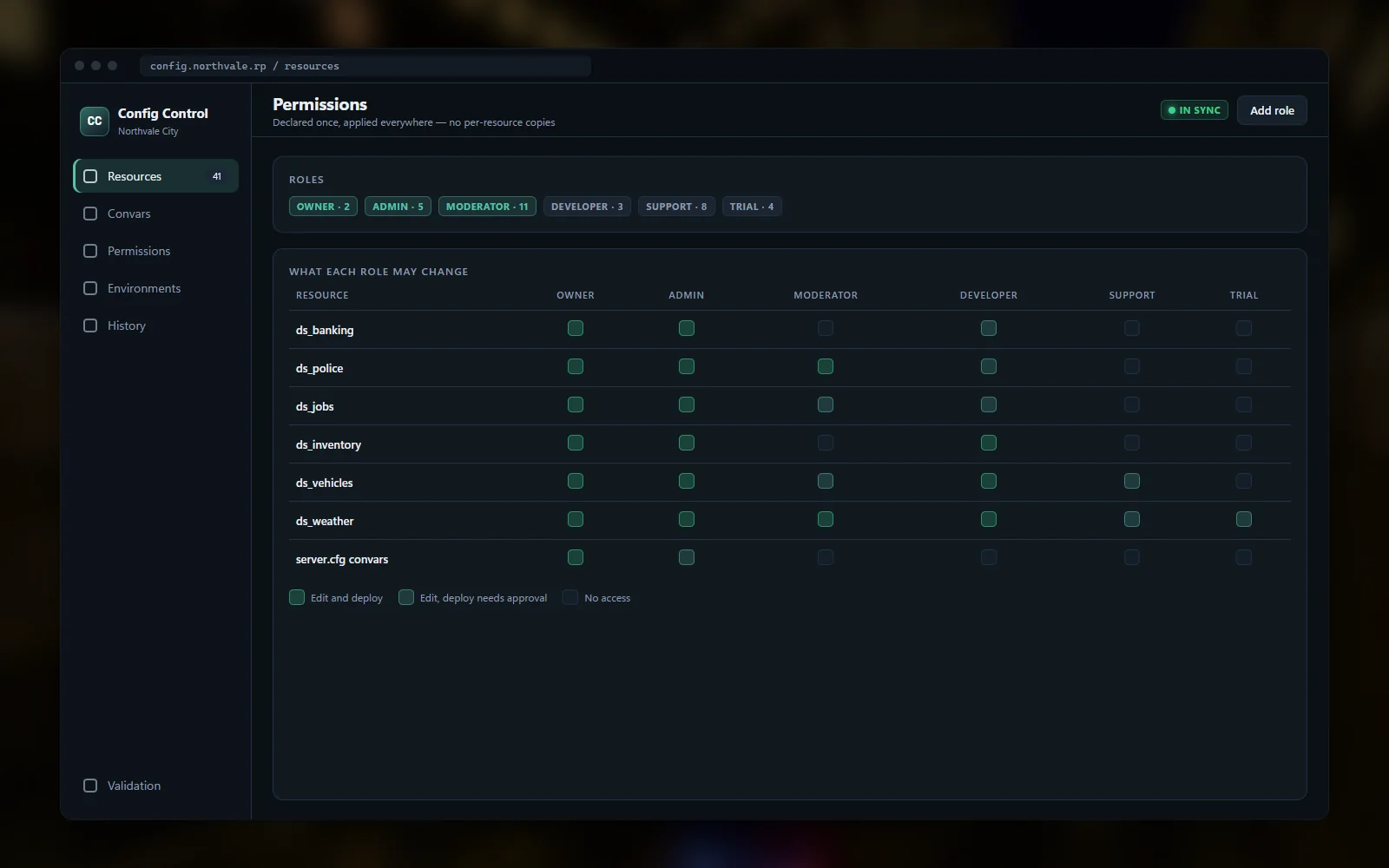The image size is (1389, 868).
Task: Click the Convars sidebar icon
Action: pos(90,214)
